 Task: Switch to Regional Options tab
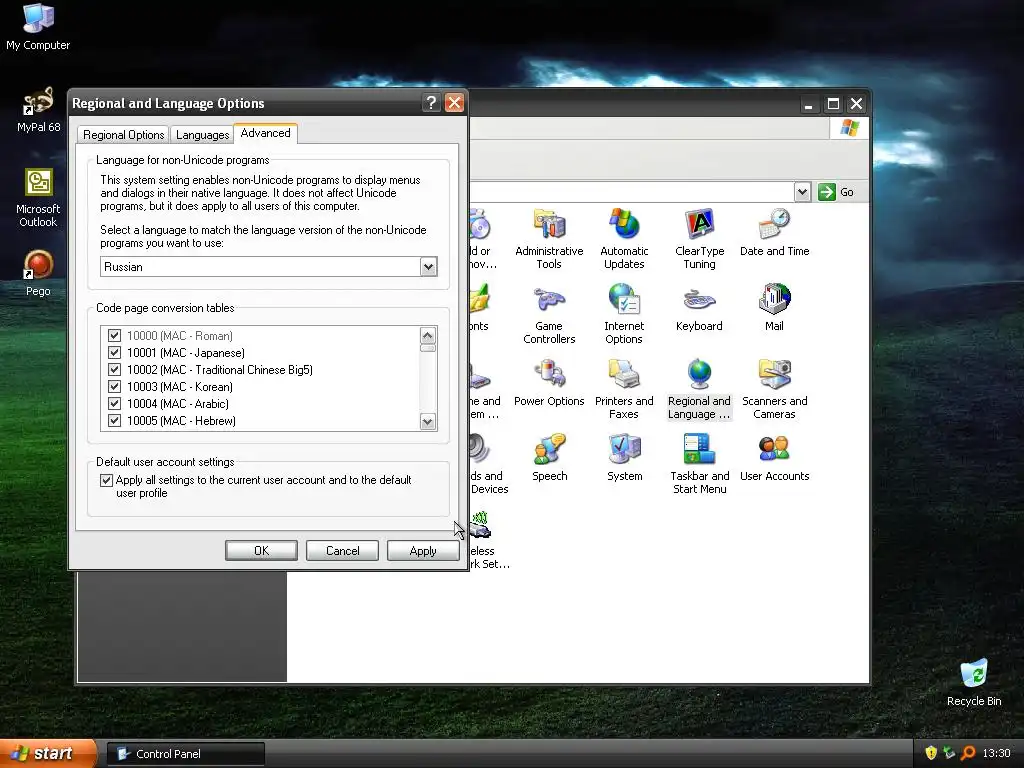tap(123, 135)
